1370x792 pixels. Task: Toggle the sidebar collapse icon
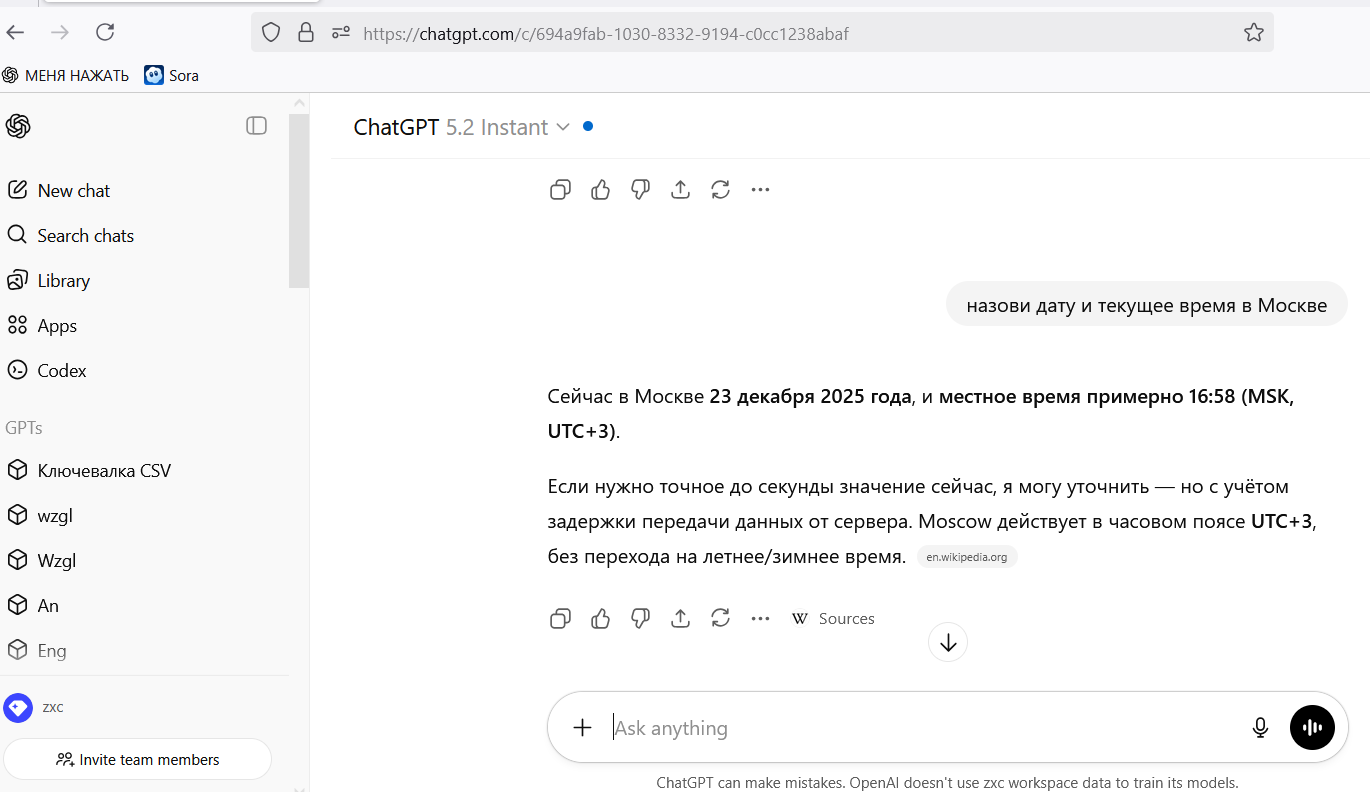tap(257, 126)
